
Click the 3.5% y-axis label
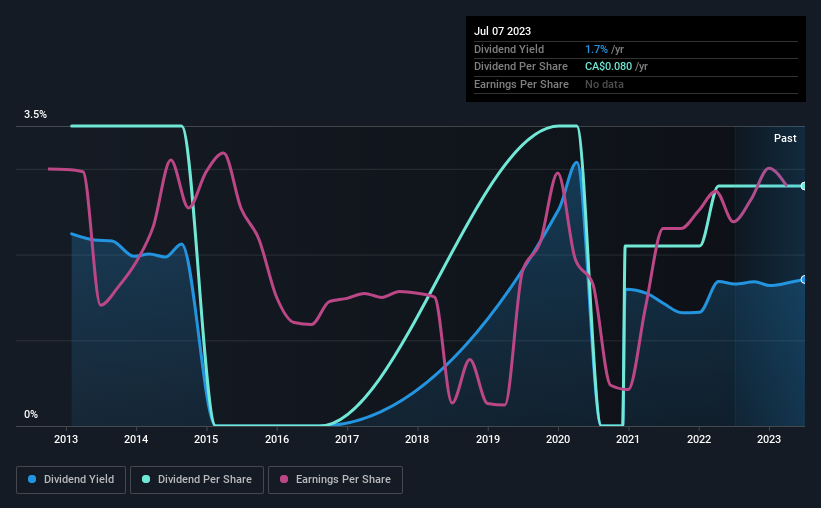pos(35,114)
